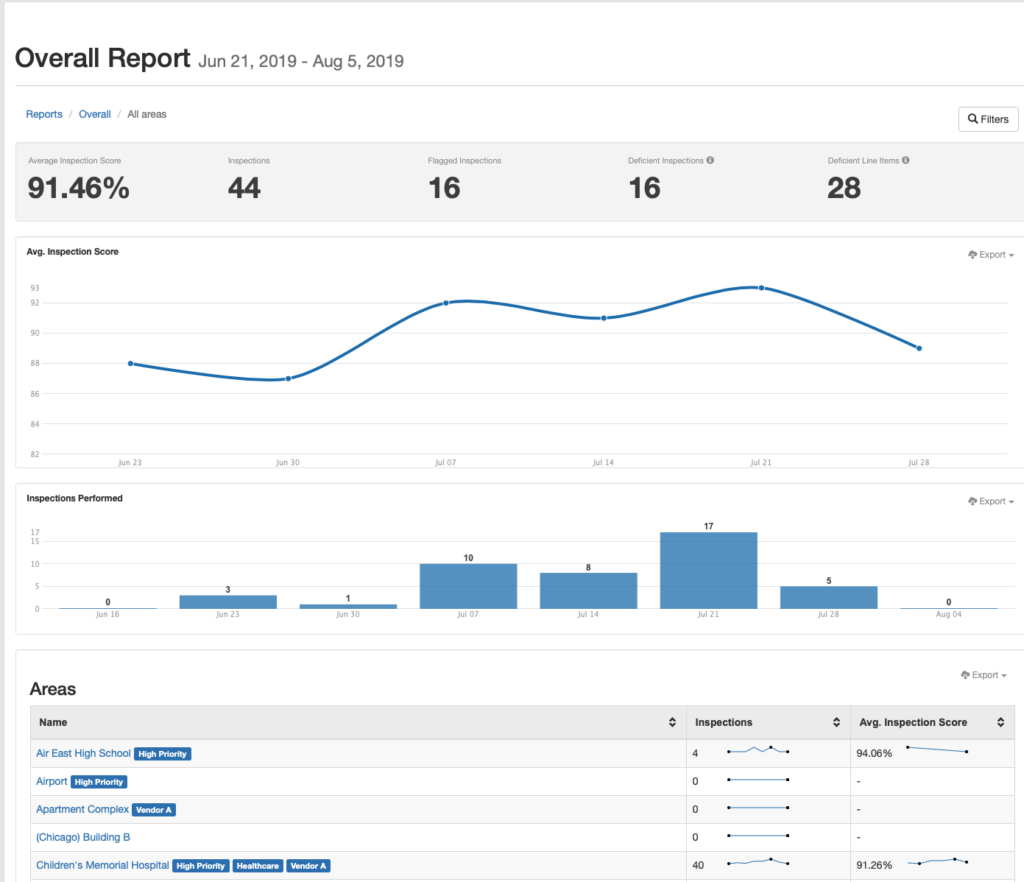This screenshot has height=882, width=1024.
Task: Open Air East High School area
Action: pyautogui.click(x=83, y=753)
